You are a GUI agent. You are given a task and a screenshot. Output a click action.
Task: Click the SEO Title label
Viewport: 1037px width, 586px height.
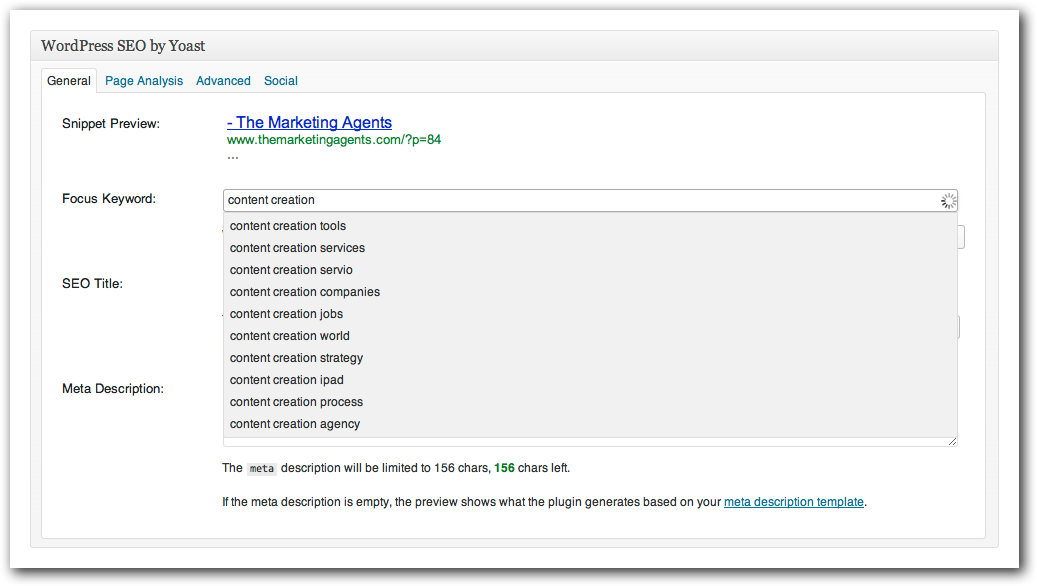[93, 284]
